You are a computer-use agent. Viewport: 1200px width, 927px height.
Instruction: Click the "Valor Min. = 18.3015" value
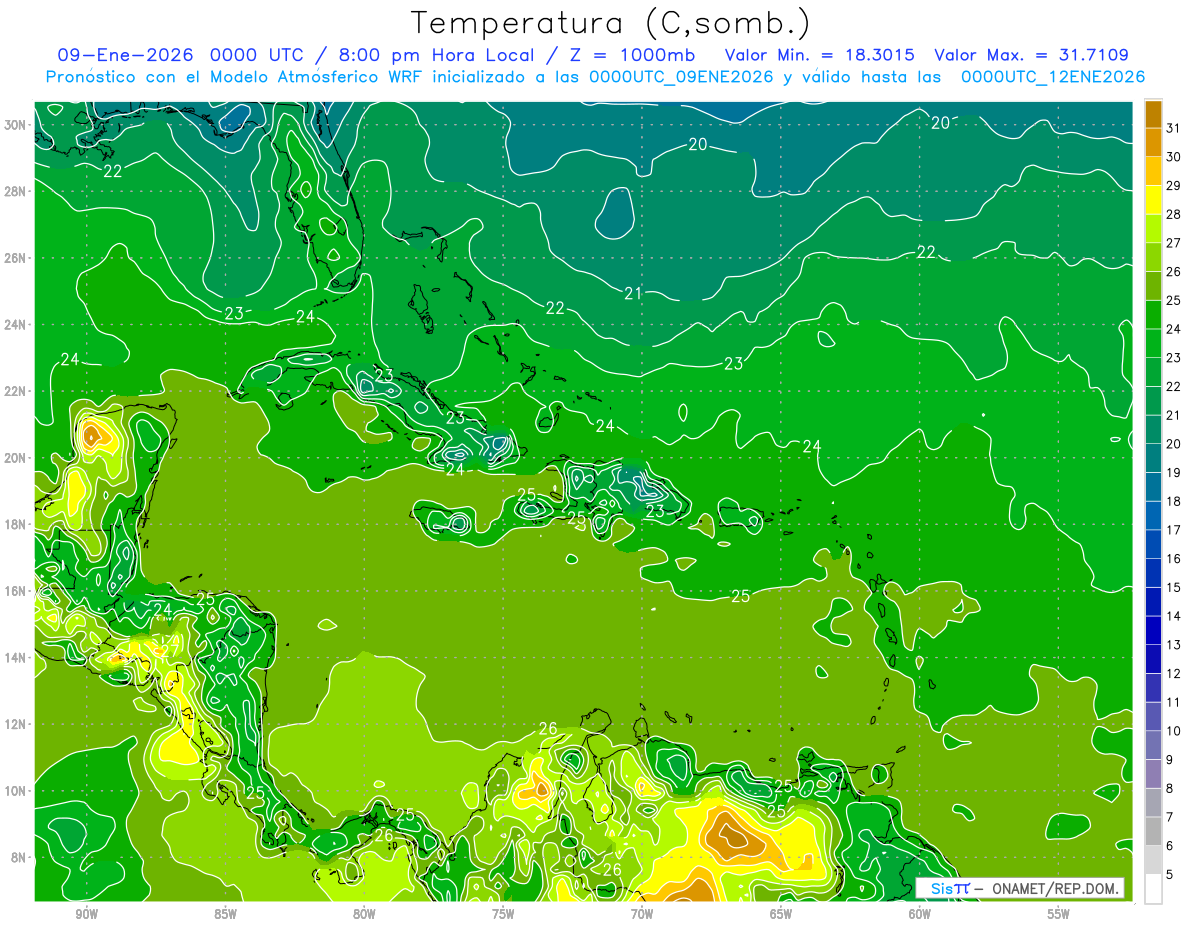[821, 55]
